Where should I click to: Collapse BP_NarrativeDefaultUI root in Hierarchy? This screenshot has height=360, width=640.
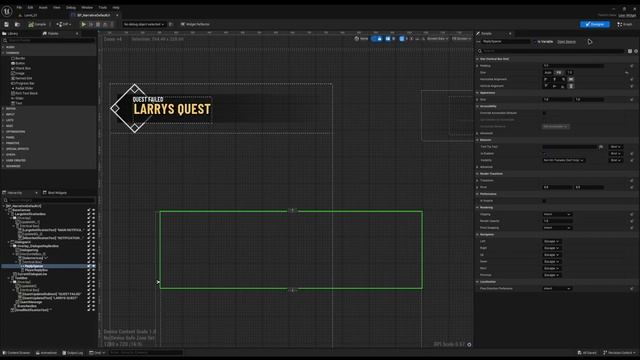(4, 206)
